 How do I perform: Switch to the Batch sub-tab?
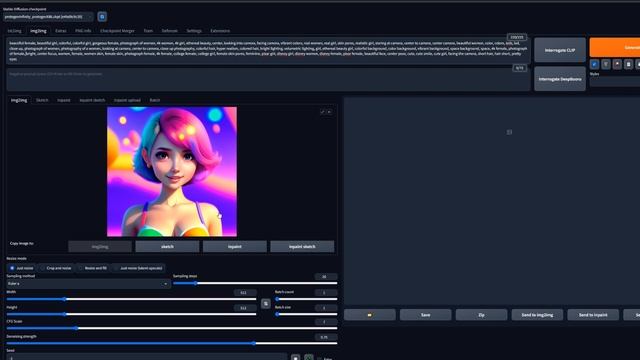coord(155,100)
